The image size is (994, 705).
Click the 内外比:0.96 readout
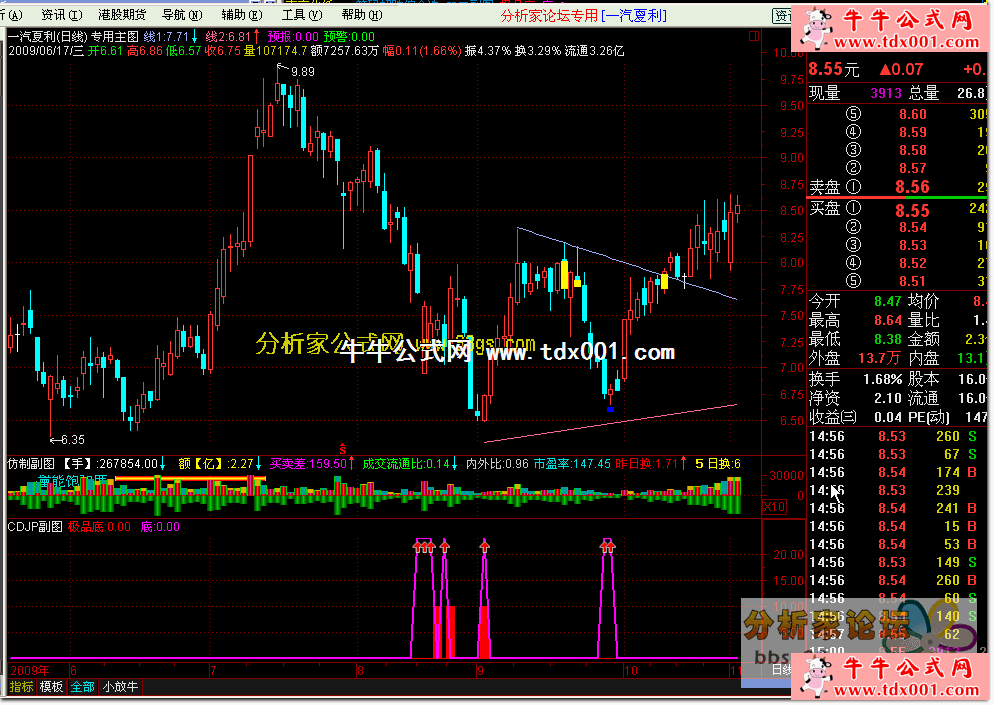(497, 464)
